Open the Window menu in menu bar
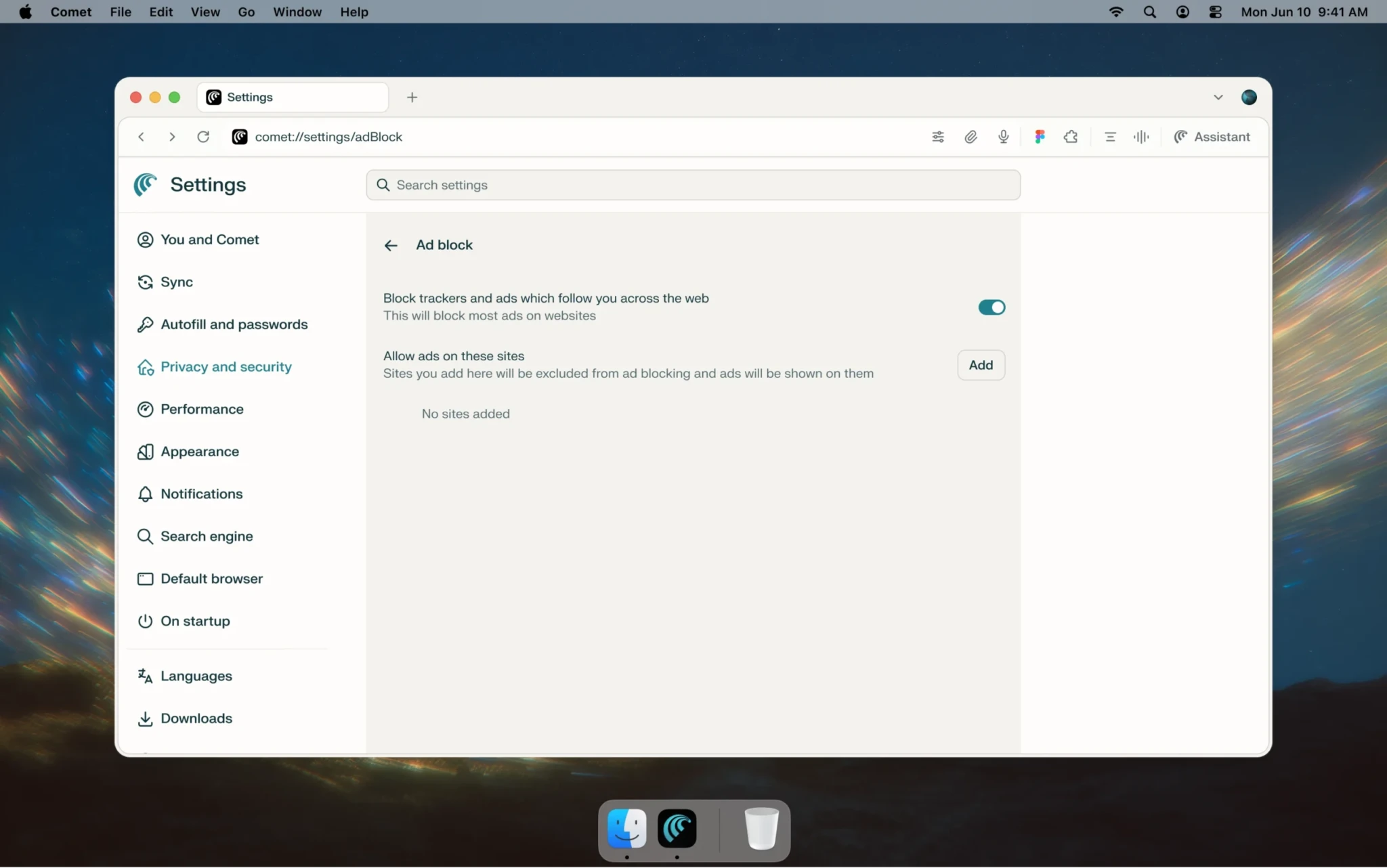 297,12
